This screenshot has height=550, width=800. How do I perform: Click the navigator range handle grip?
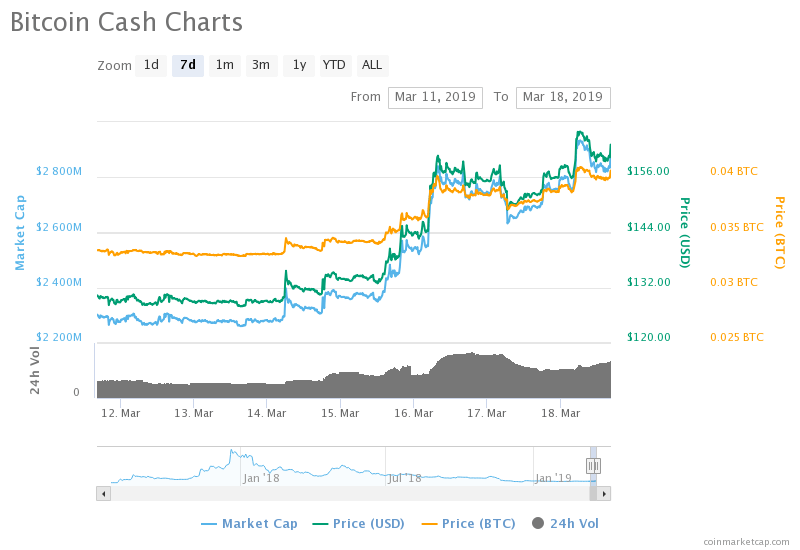[x=594, y=465]
